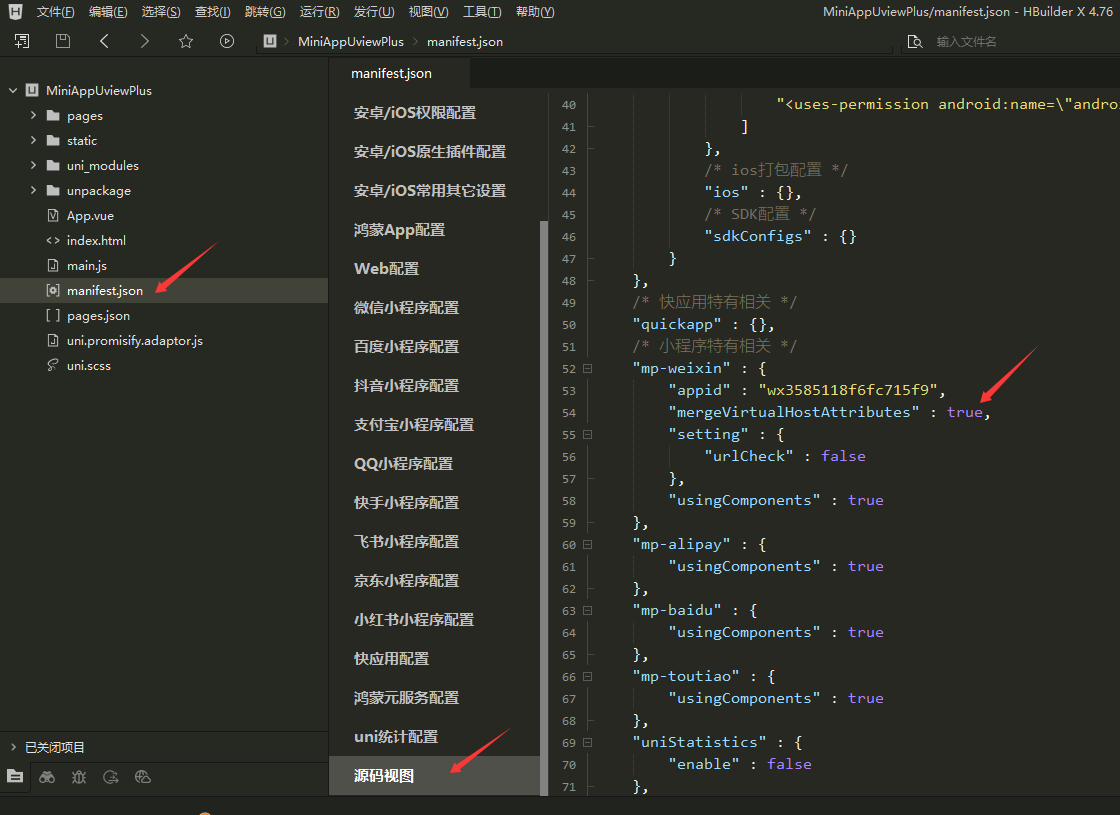
Task: Open the 发行(U) menu
Action: pos(374,11)
